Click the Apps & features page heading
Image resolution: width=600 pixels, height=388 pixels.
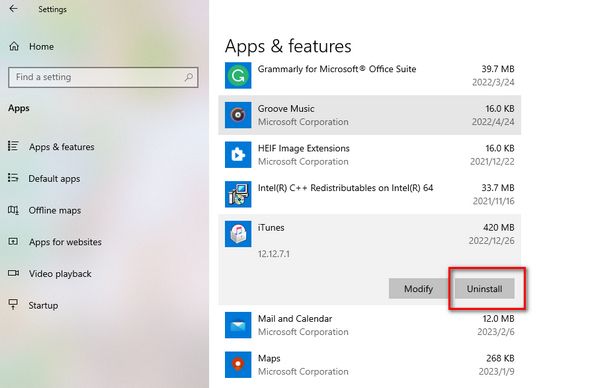pos(288,46)
